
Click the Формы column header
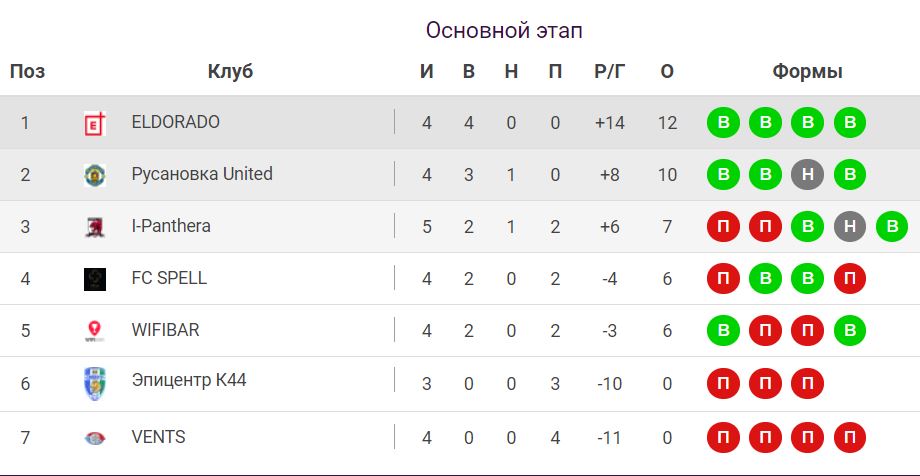point(807,72)
